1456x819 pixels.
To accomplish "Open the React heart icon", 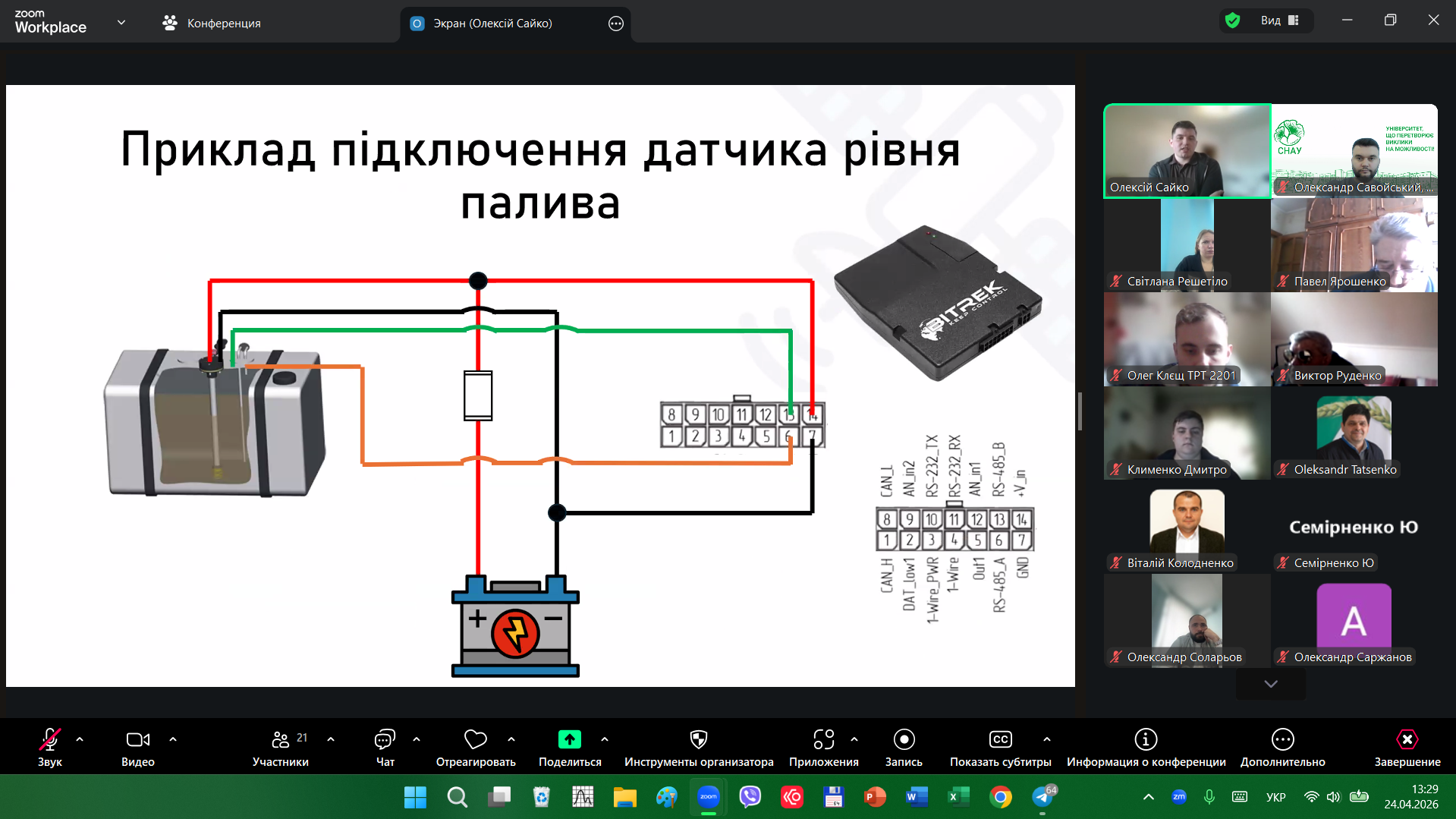I will click(x=475, y=740).
